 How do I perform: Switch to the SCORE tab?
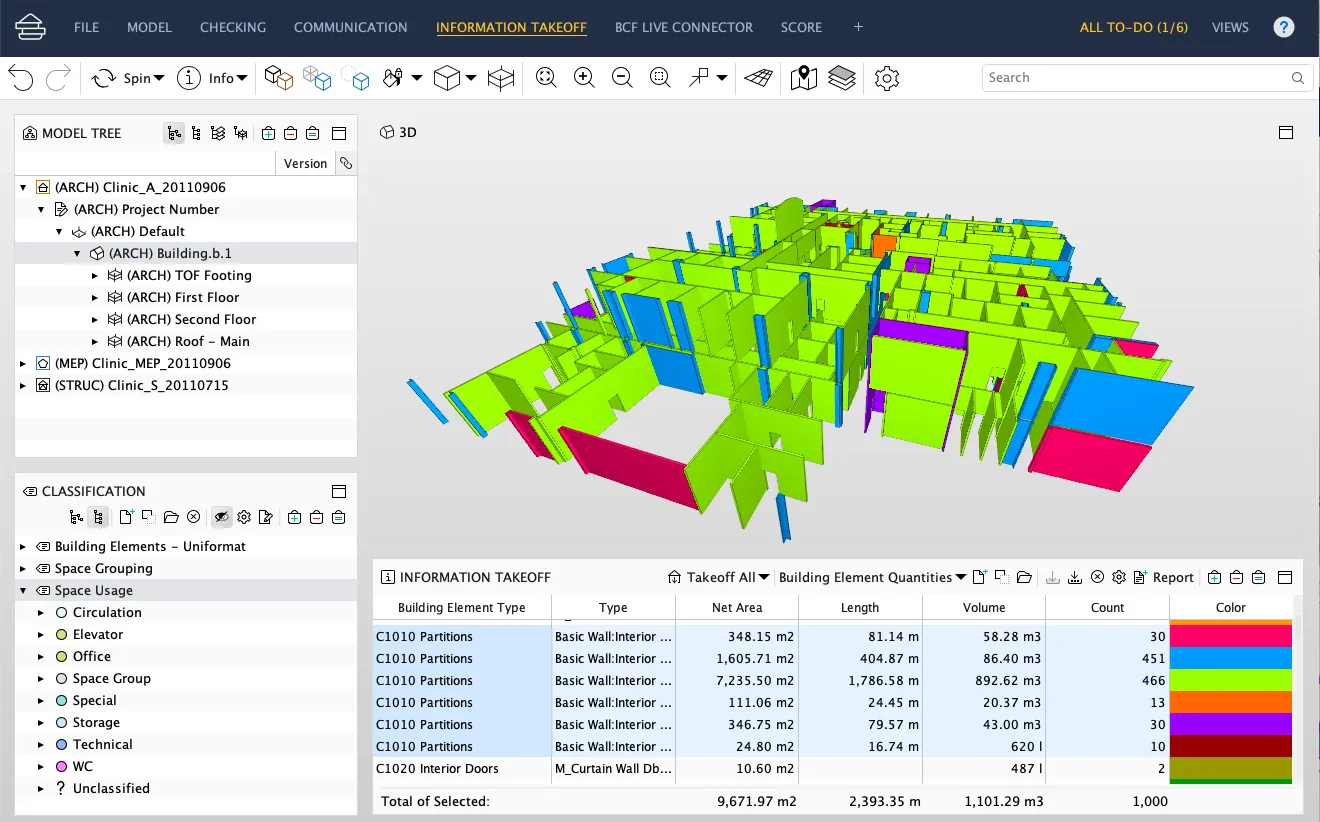point(801,27)
